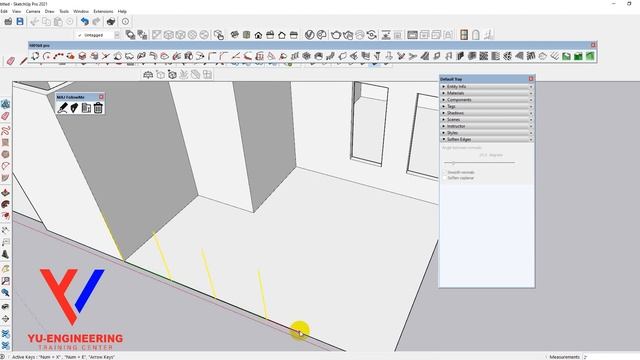Open the Draw menu
Screen dimensions: 640x360
pyautogui.click(x=49, y=11)
